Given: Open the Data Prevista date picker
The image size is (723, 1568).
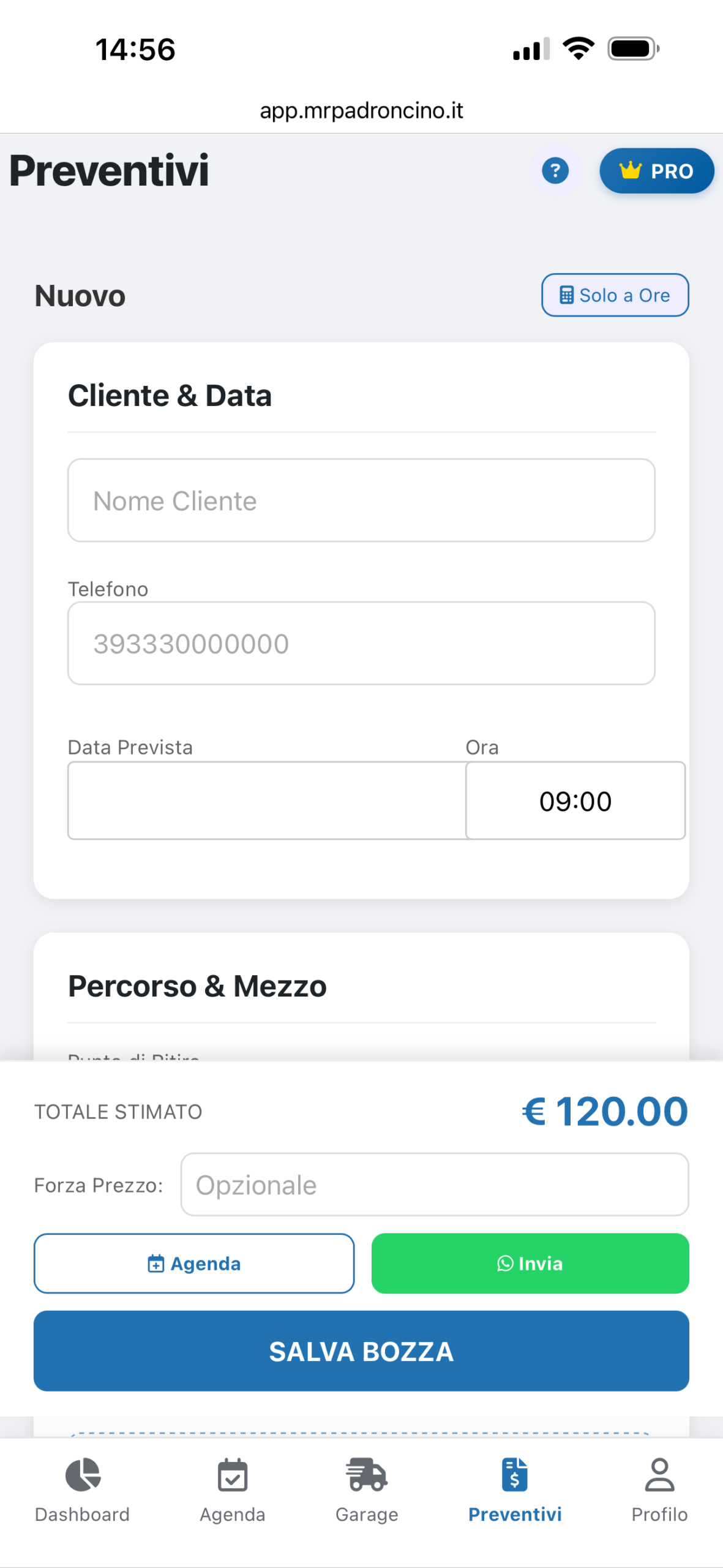Looking at the screenshot, I should [x=266, y=801].
